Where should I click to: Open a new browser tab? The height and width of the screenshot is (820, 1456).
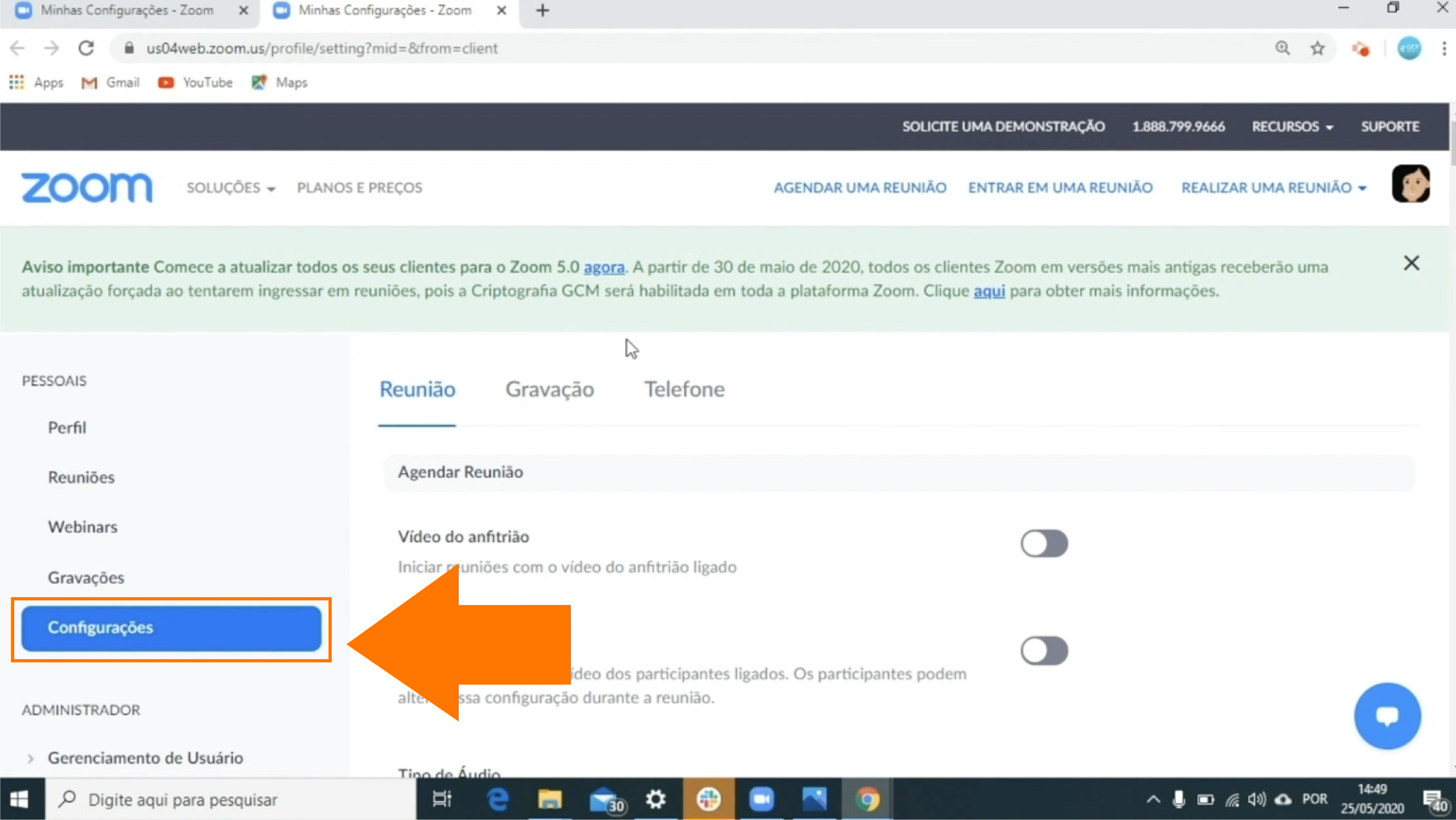[542, 11]
